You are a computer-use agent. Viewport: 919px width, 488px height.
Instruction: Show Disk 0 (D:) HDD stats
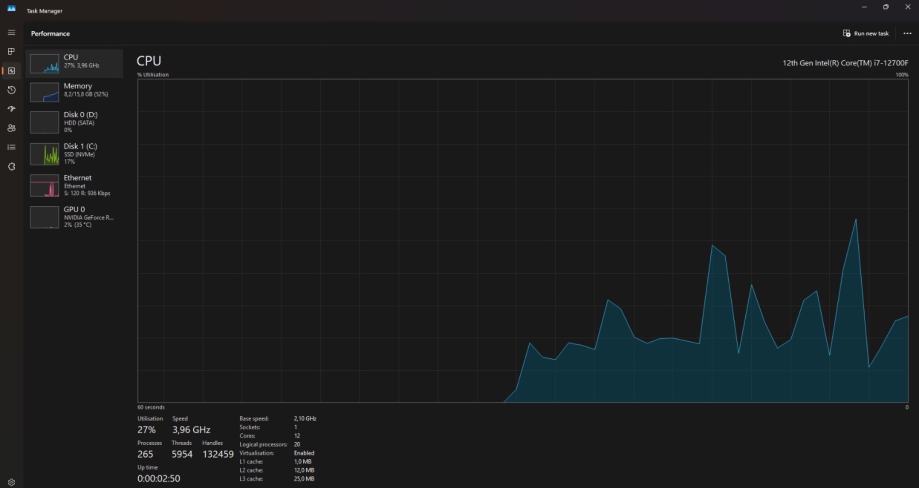point(74,122)
